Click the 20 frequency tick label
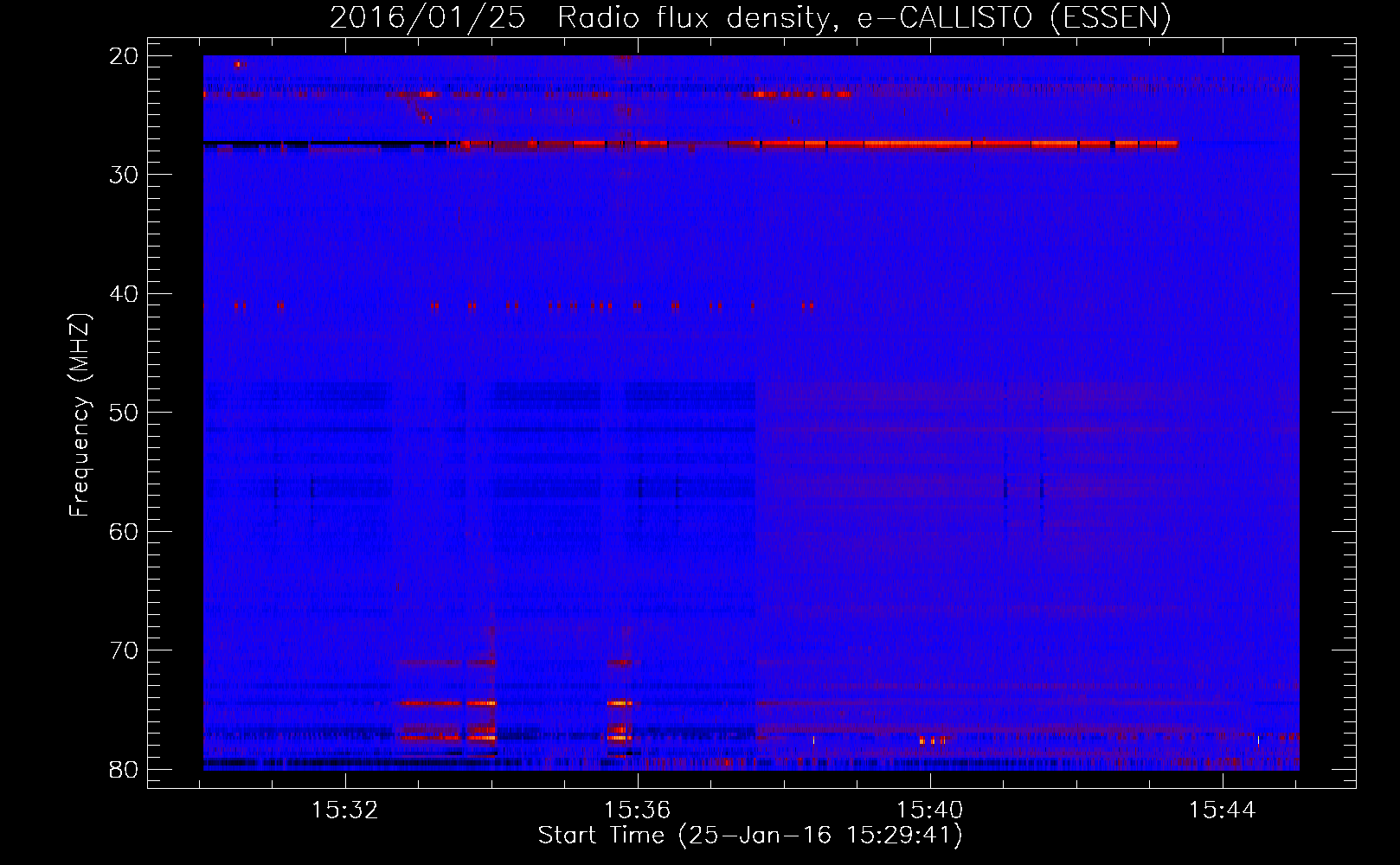The height and width of the screenshot is (865, 1400). click(x=125, y=56)
